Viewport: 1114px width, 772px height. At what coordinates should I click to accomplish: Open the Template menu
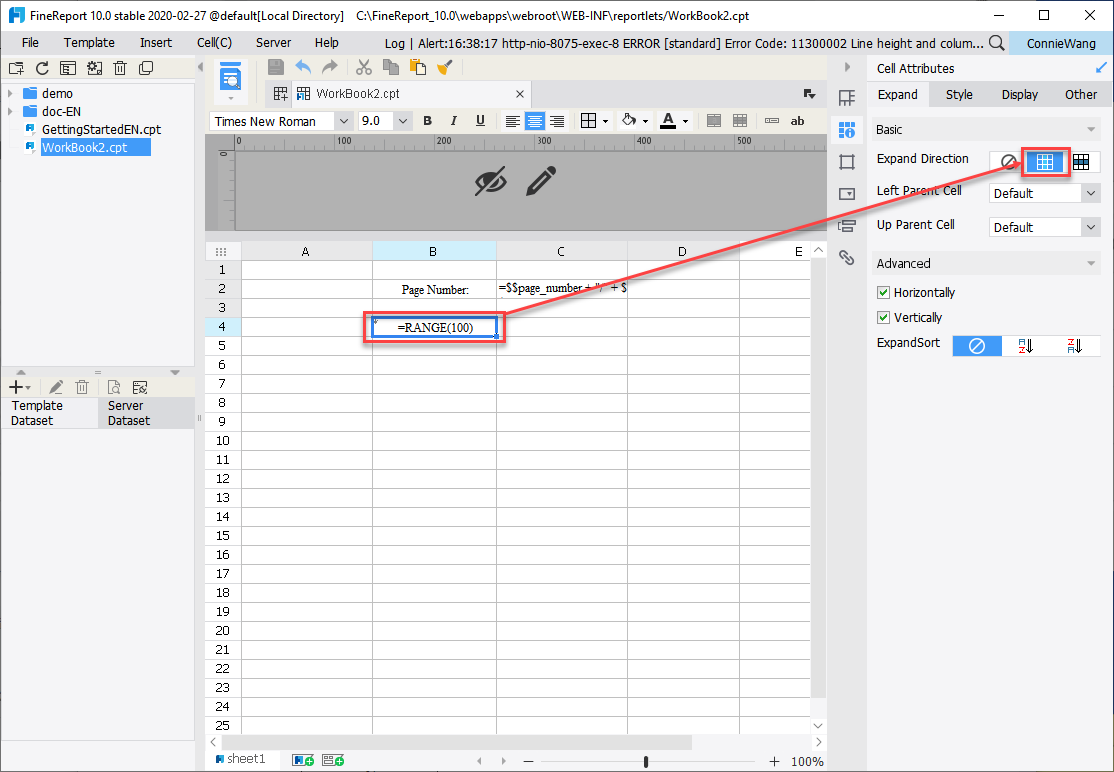89,42
